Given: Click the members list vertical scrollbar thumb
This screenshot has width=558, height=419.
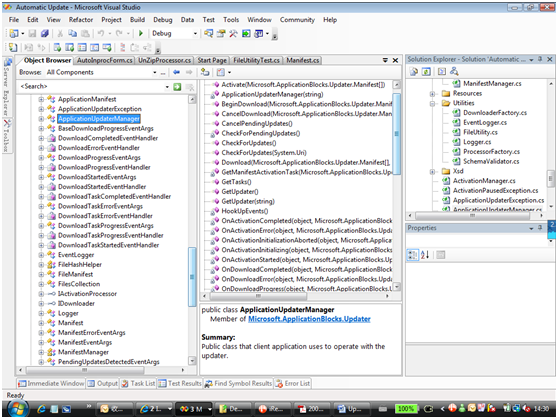Looking at the screenshot, I should [396, 134].
